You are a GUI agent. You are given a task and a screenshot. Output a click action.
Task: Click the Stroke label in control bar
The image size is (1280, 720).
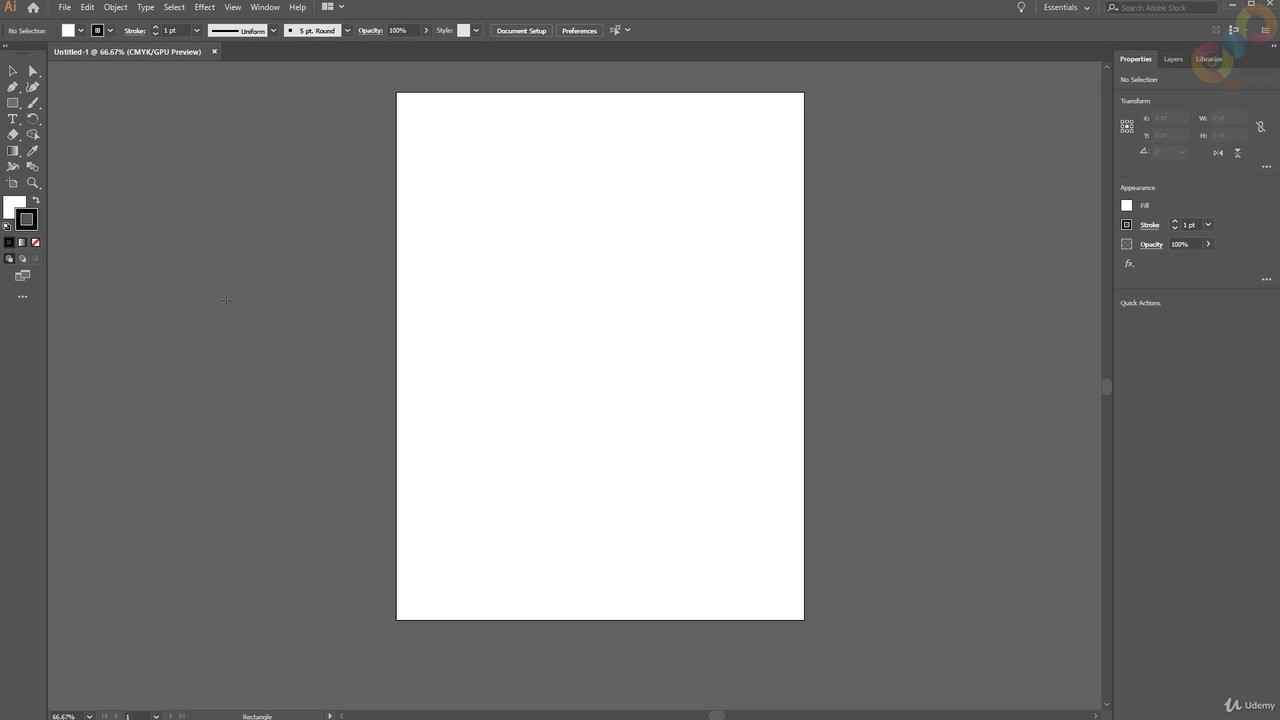(x=135, y=31)
